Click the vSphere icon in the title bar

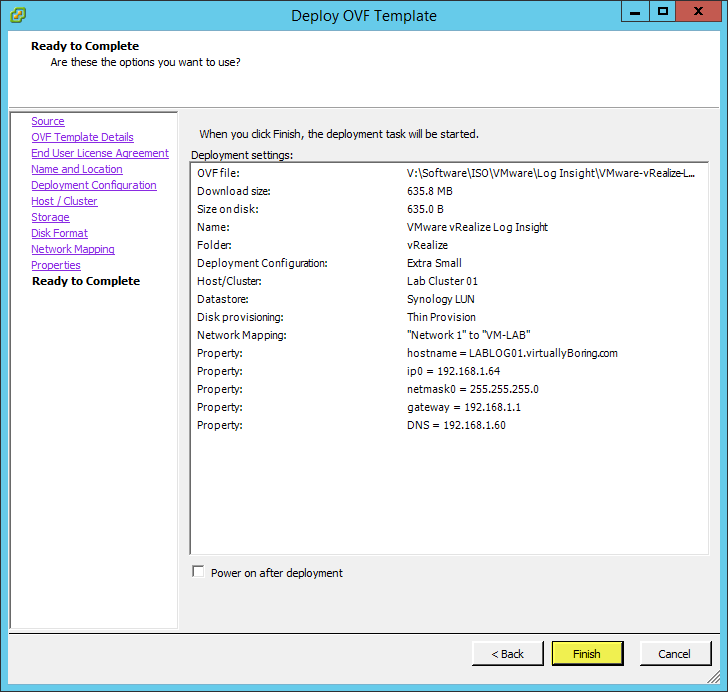pos(18,15)
